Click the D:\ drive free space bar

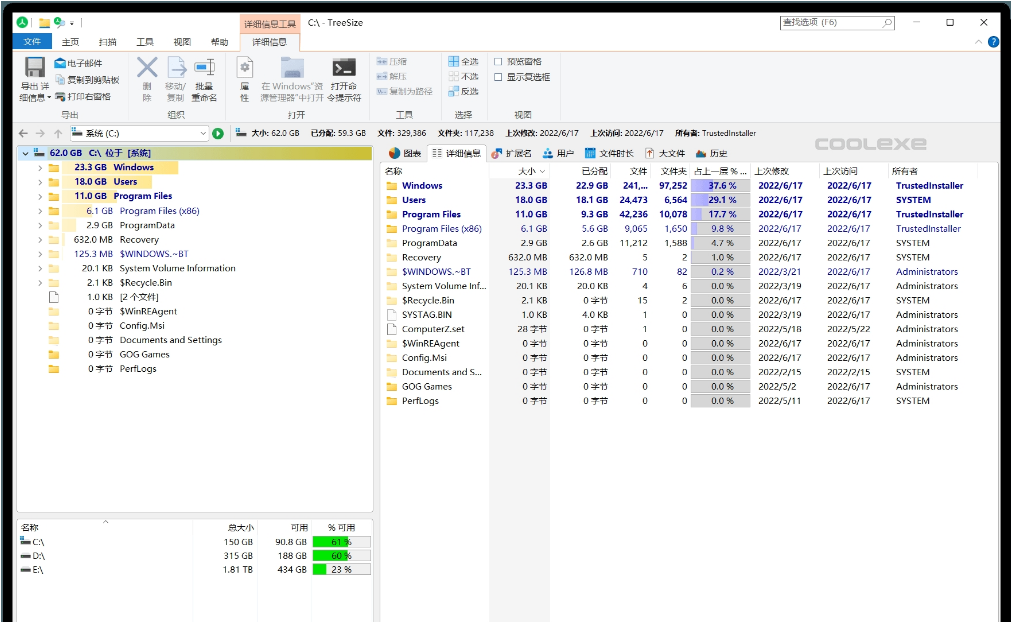340,555
